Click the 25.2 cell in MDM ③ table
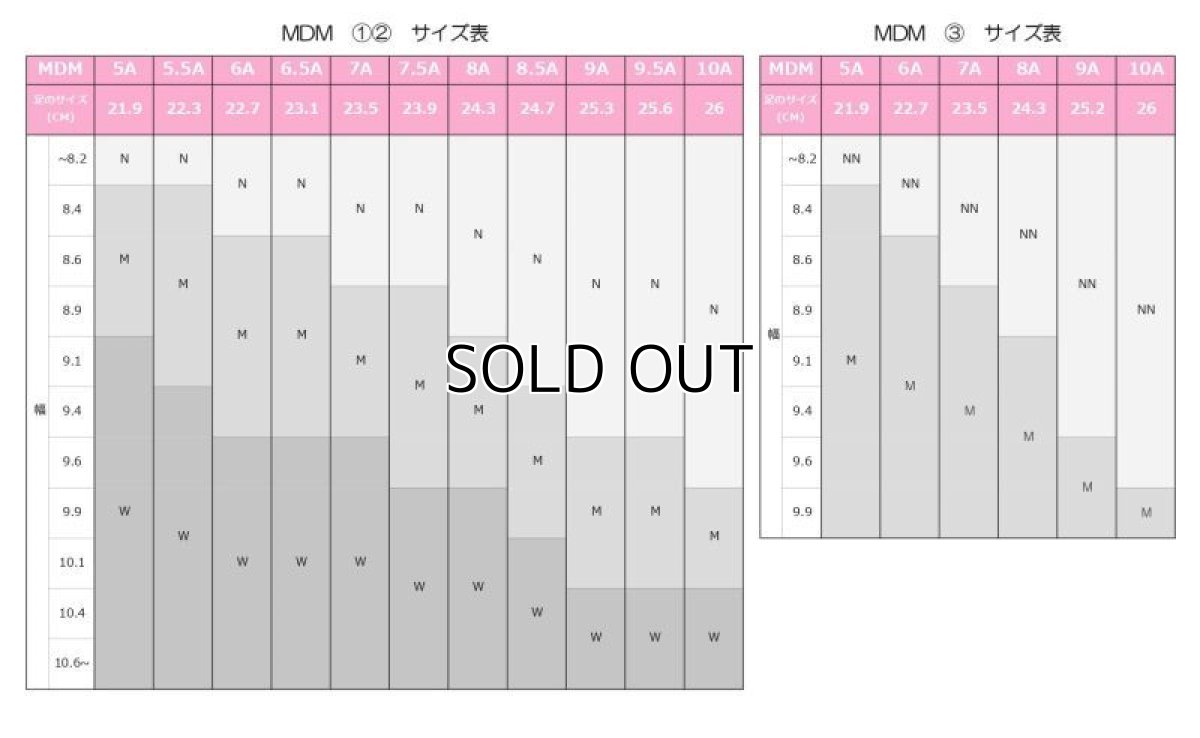1200x738 pixels. point(1087,109)
